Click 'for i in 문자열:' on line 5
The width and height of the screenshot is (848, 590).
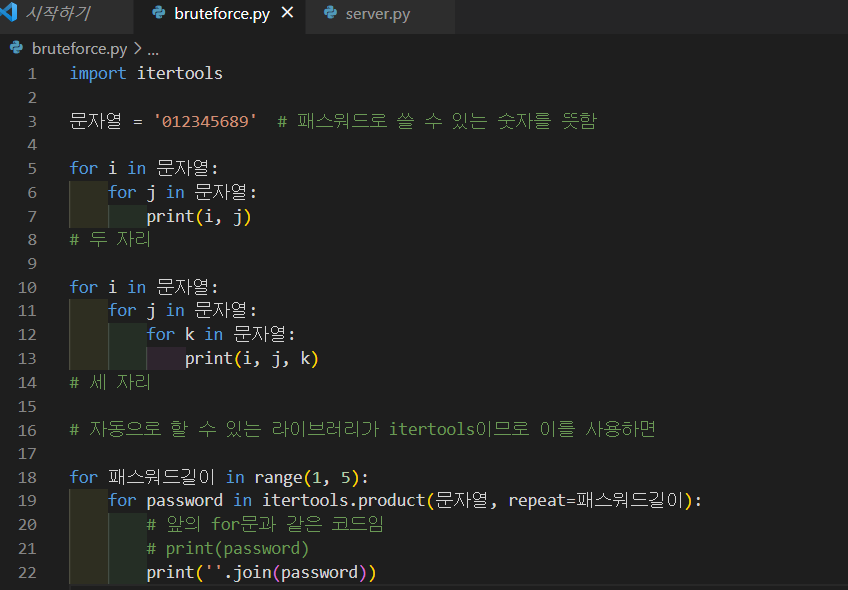pyautogui.click(x=144, y=168)
